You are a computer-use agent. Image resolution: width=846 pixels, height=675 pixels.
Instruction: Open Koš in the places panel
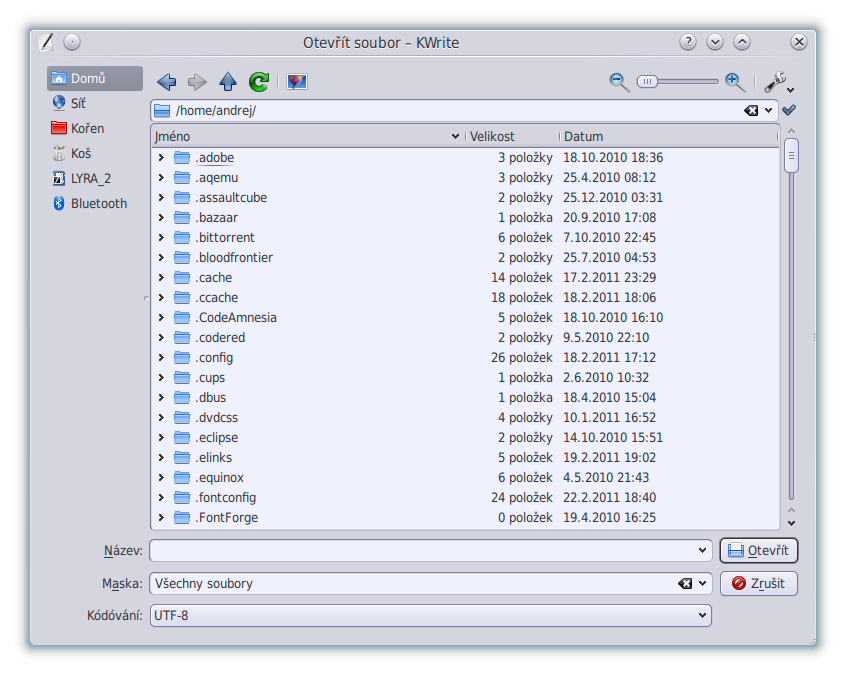(95, 153)
